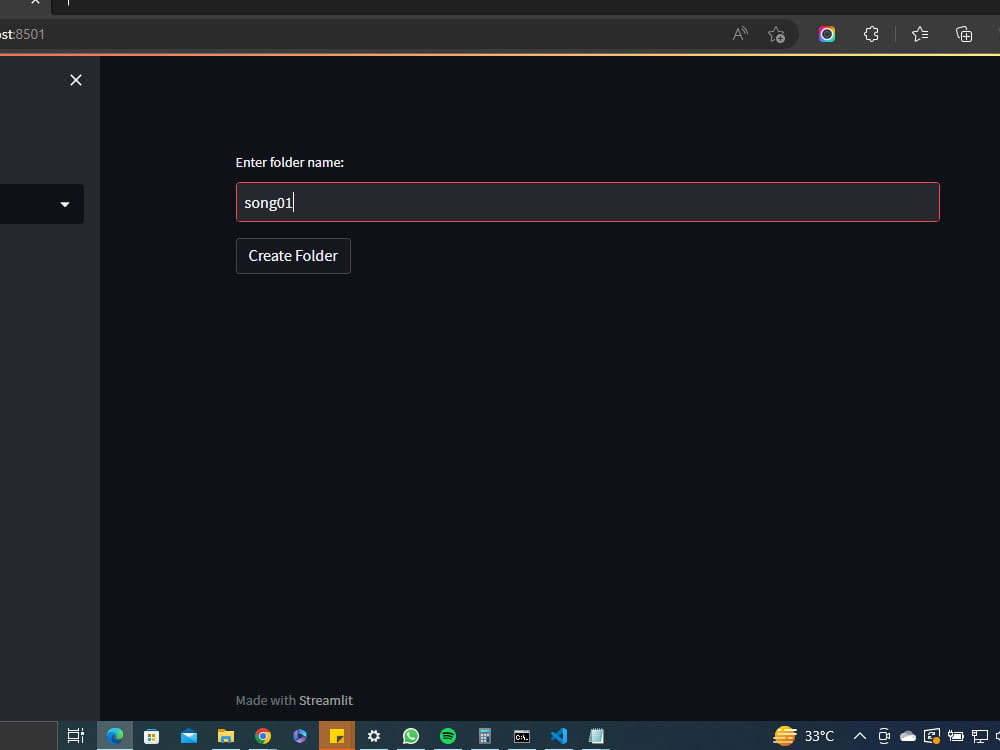Open Task View on the taskbar
The height and width of the screenshot is (750, 1000).
76,736
